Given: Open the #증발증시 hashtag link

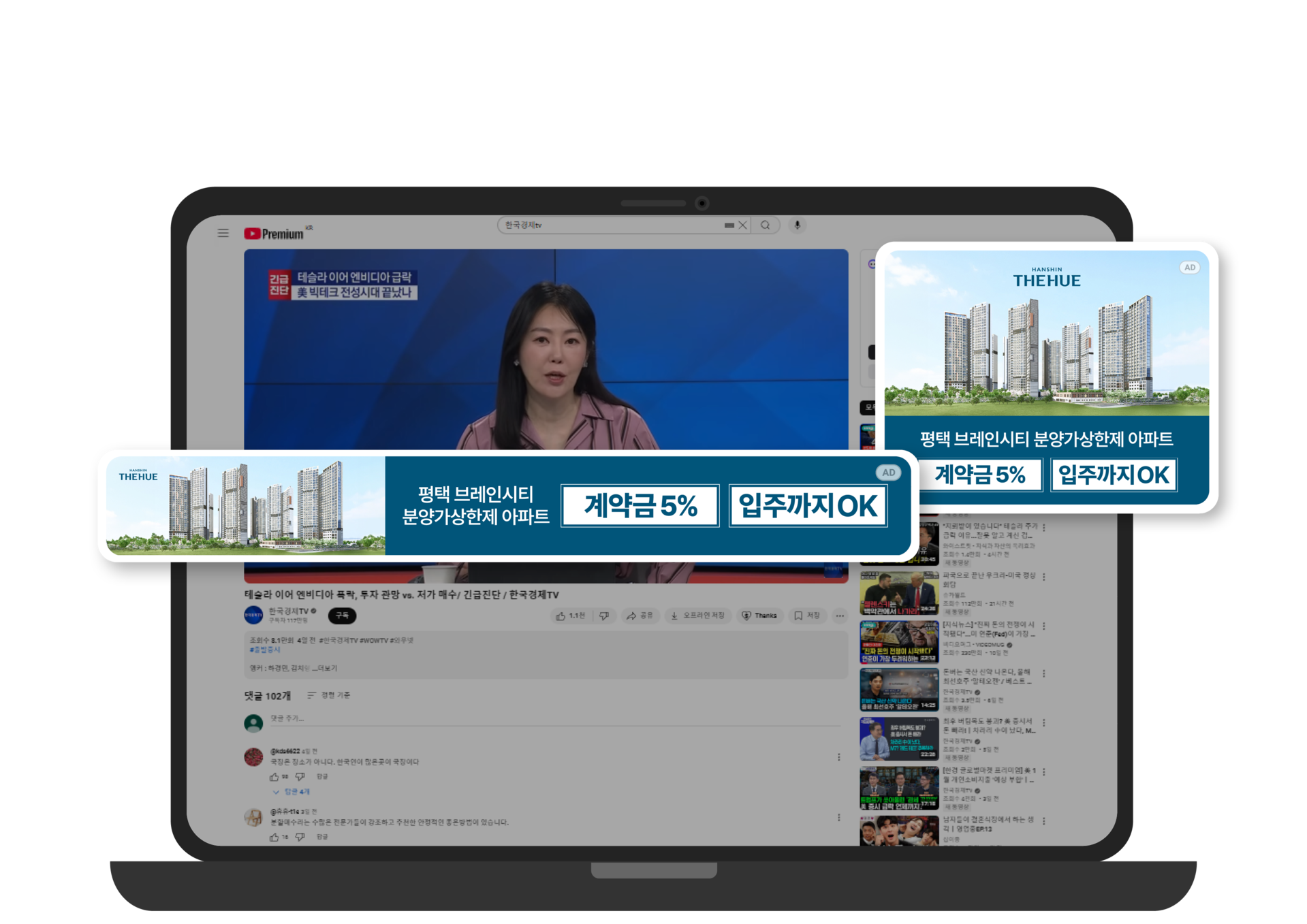Looking at the screenshot, I should (x=265, y=650).
